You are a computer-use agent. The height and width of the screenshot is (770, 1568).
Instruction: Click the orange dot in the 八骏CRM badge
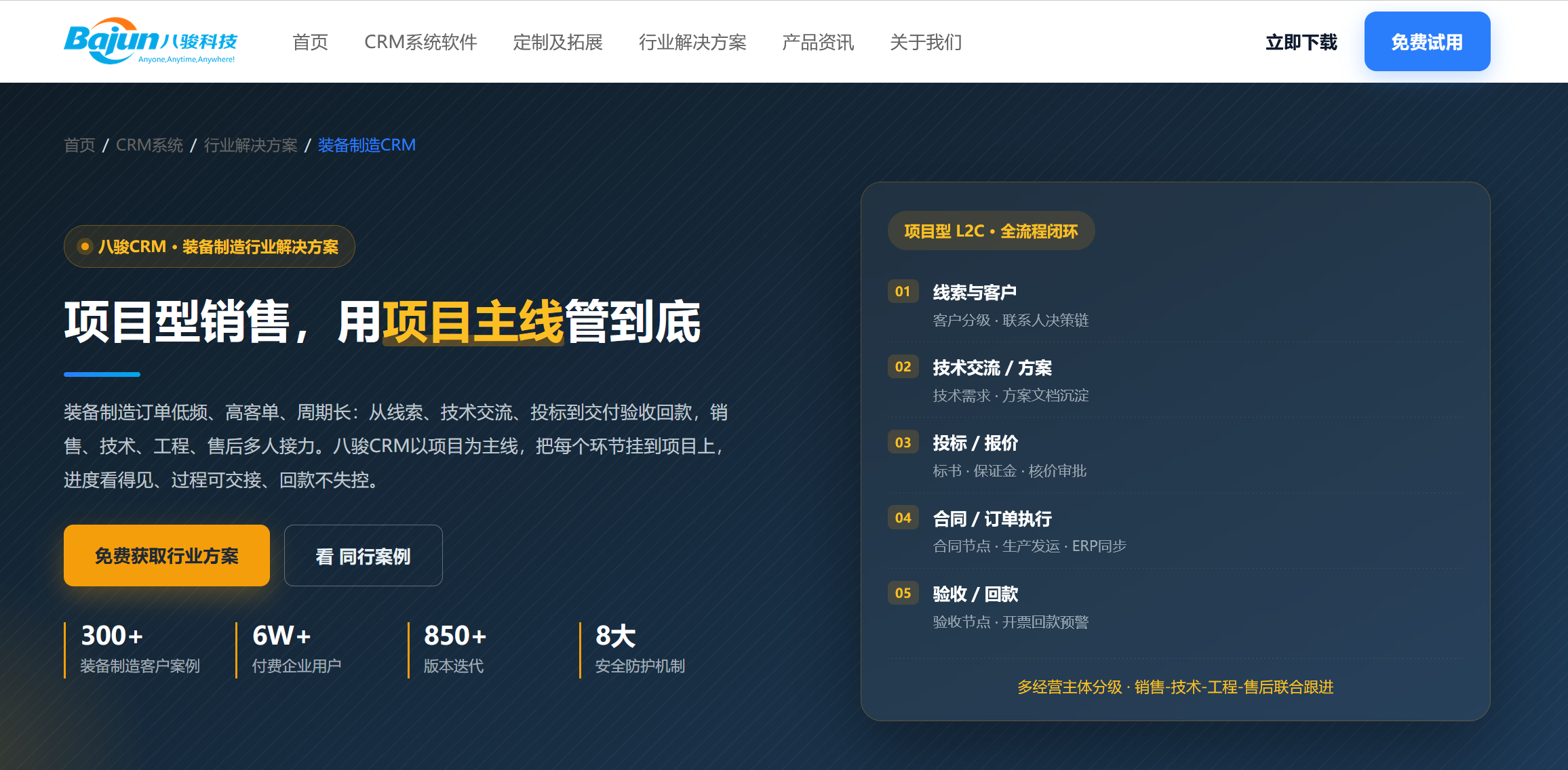click(x=85, y=246)
